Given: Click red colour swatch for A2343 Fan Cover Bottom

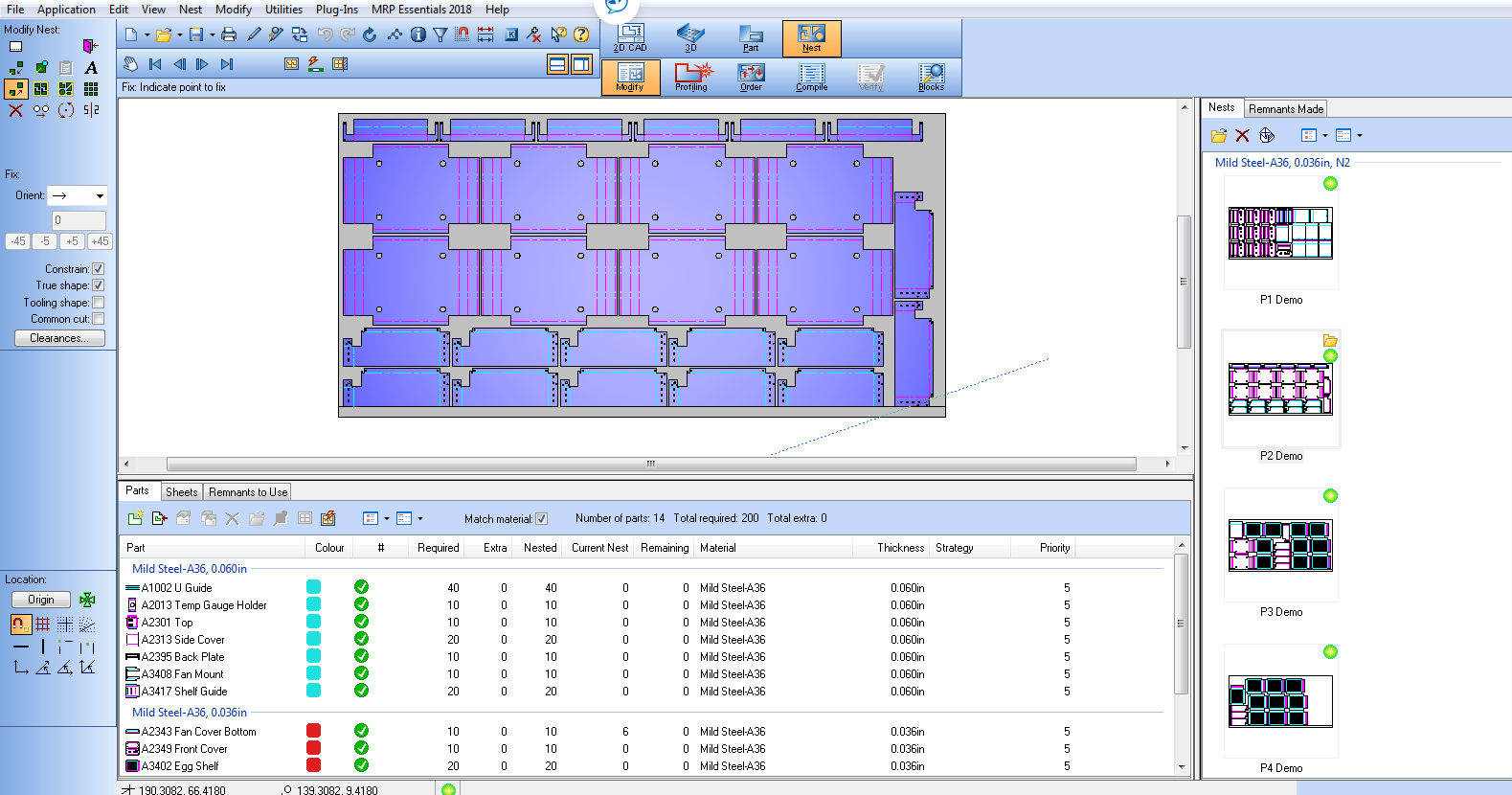Looking at the screenshot, I should click(x=313, y=731).
